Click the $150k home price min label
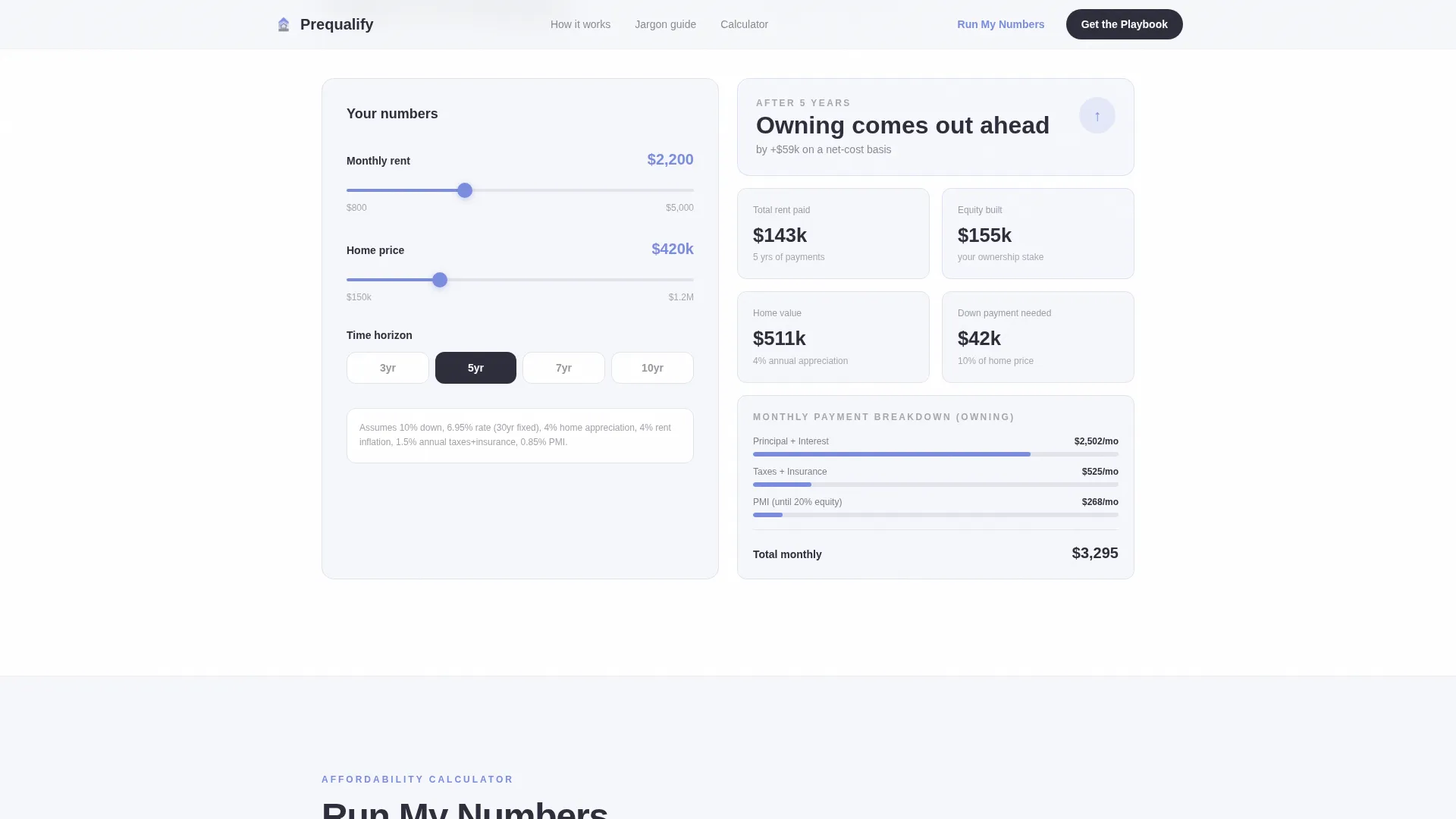This screenshot has width=1456, height=819. 359,297
